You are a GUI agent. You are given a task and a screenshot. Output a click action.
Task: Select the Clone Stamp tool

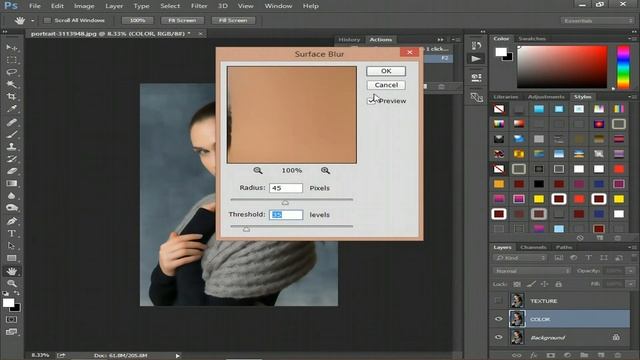click(x=11, y=147)
